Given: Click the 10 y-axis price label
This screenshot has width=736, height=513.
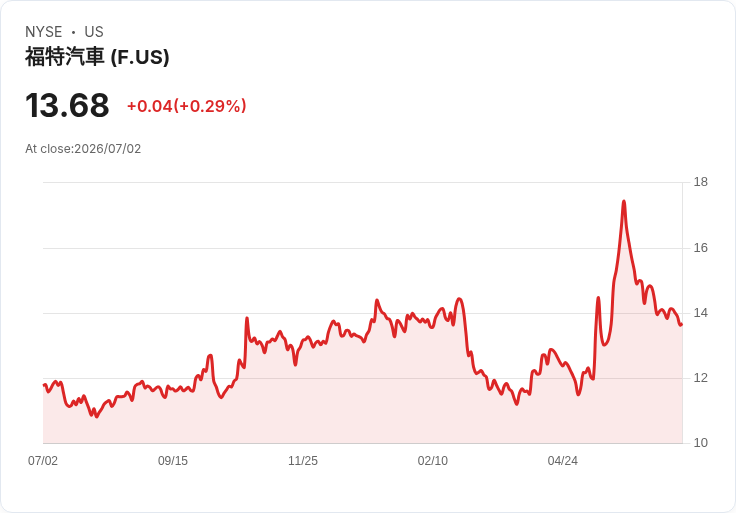Looking at the screenshot, I should (x=700, y=443).
